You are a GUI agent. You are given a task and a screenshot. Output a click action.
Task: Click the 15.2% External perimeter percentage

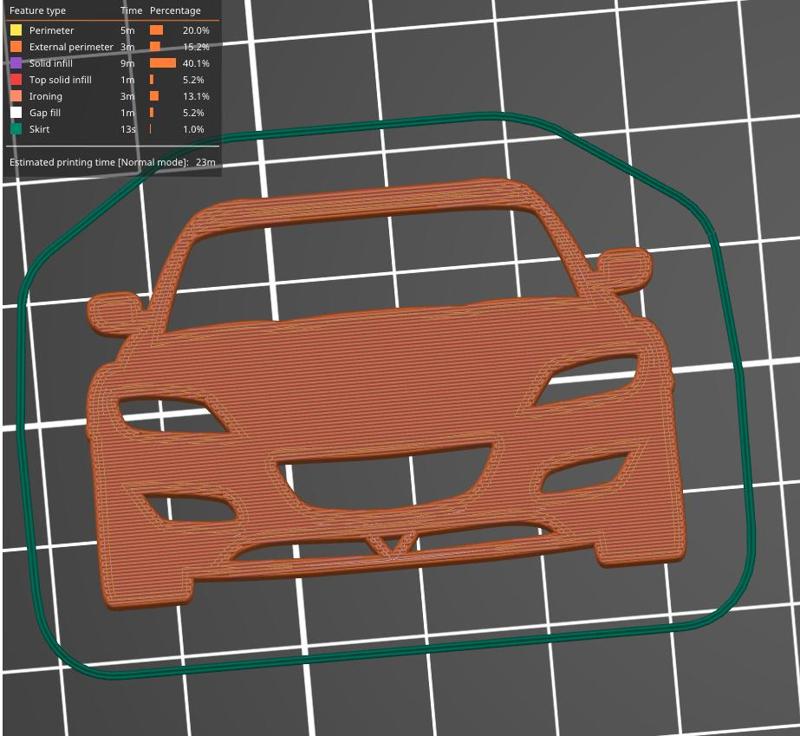196,46
